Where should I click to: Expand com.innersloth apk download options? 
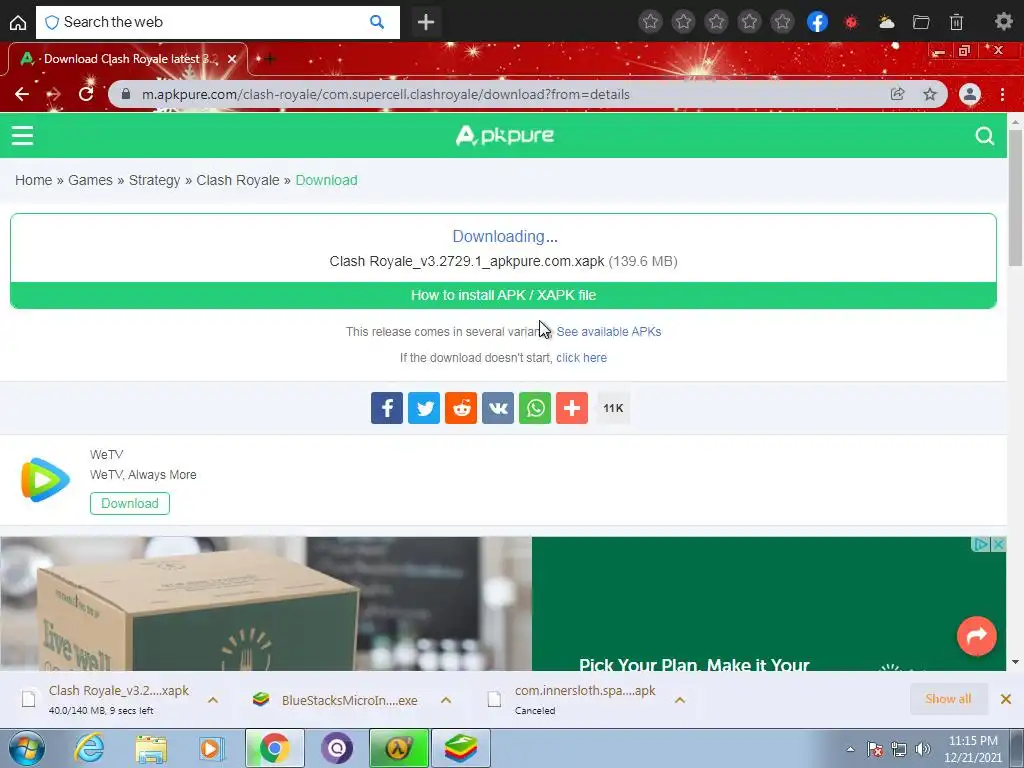(x=680, y=700)
